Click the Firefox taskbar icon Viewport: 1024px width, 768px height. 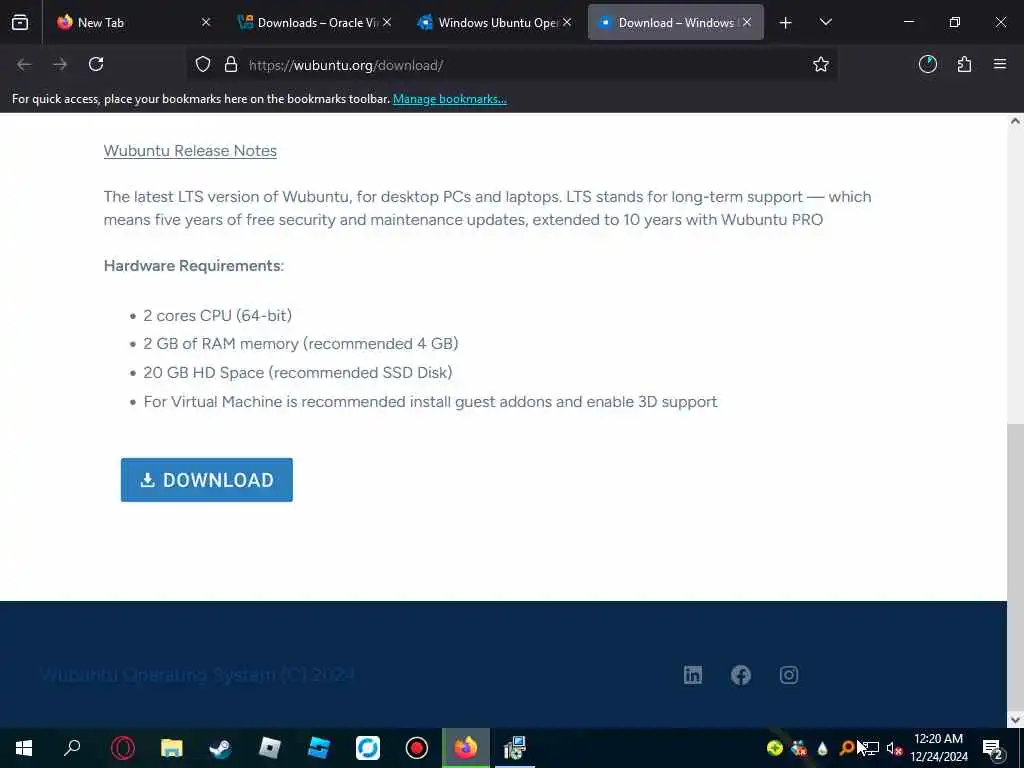pyautogui.click(x=466, y=748)
